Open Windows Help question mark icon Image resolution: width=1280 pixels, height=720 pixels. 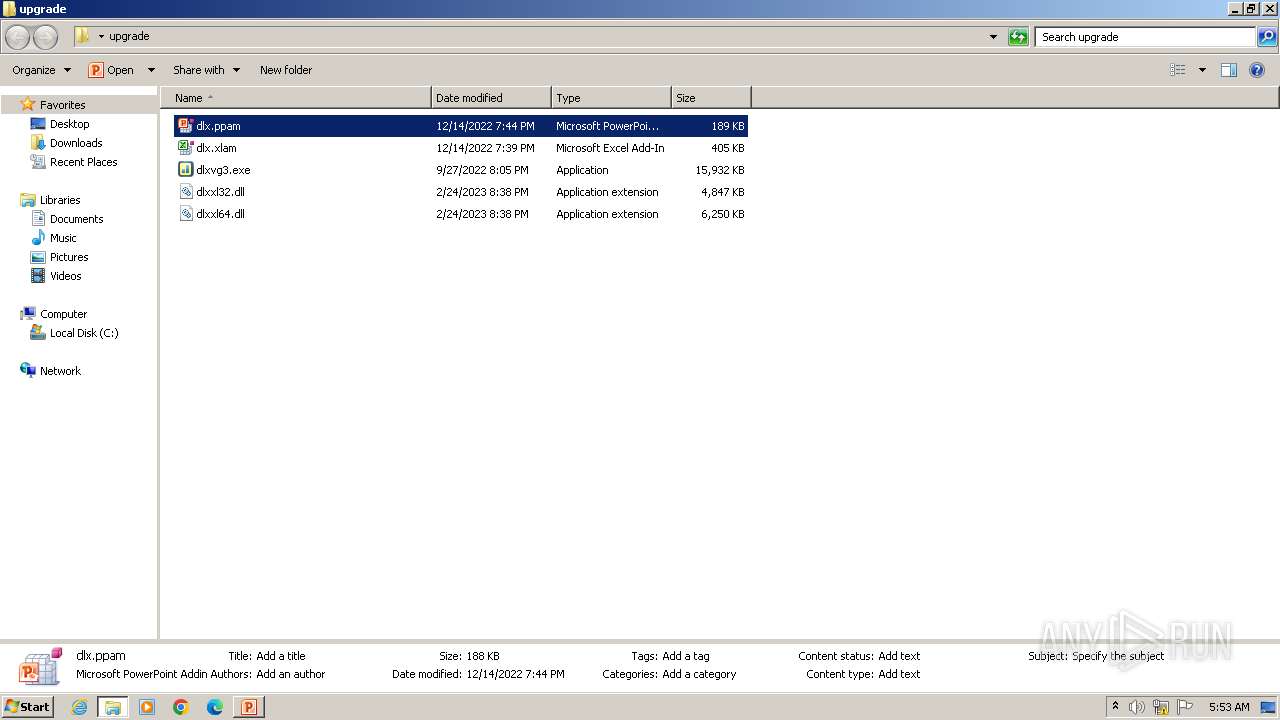(x=1257, y=70)
